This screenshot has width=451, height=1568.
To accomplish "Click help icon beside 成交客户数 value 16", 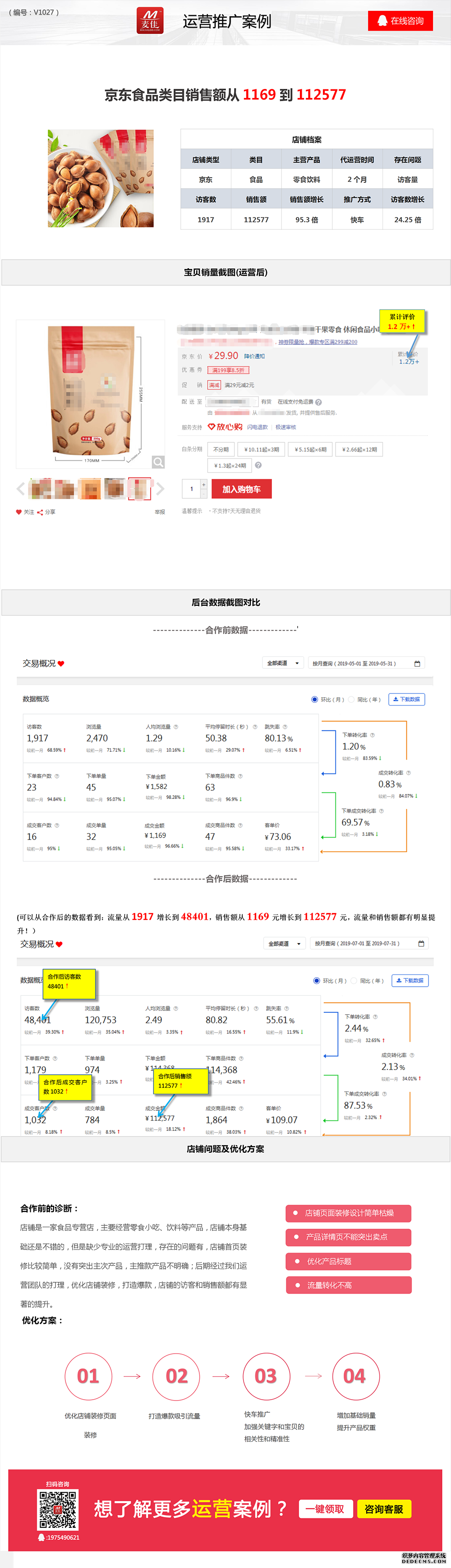I will point(57,826).
